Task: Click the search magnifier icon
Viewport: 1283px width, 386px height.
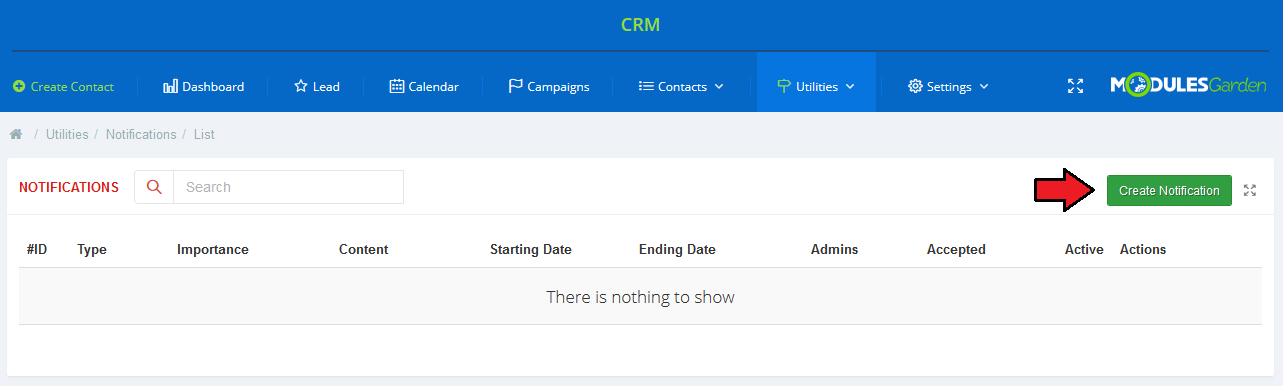Action: pyautogui.click(x=154, y=187)
